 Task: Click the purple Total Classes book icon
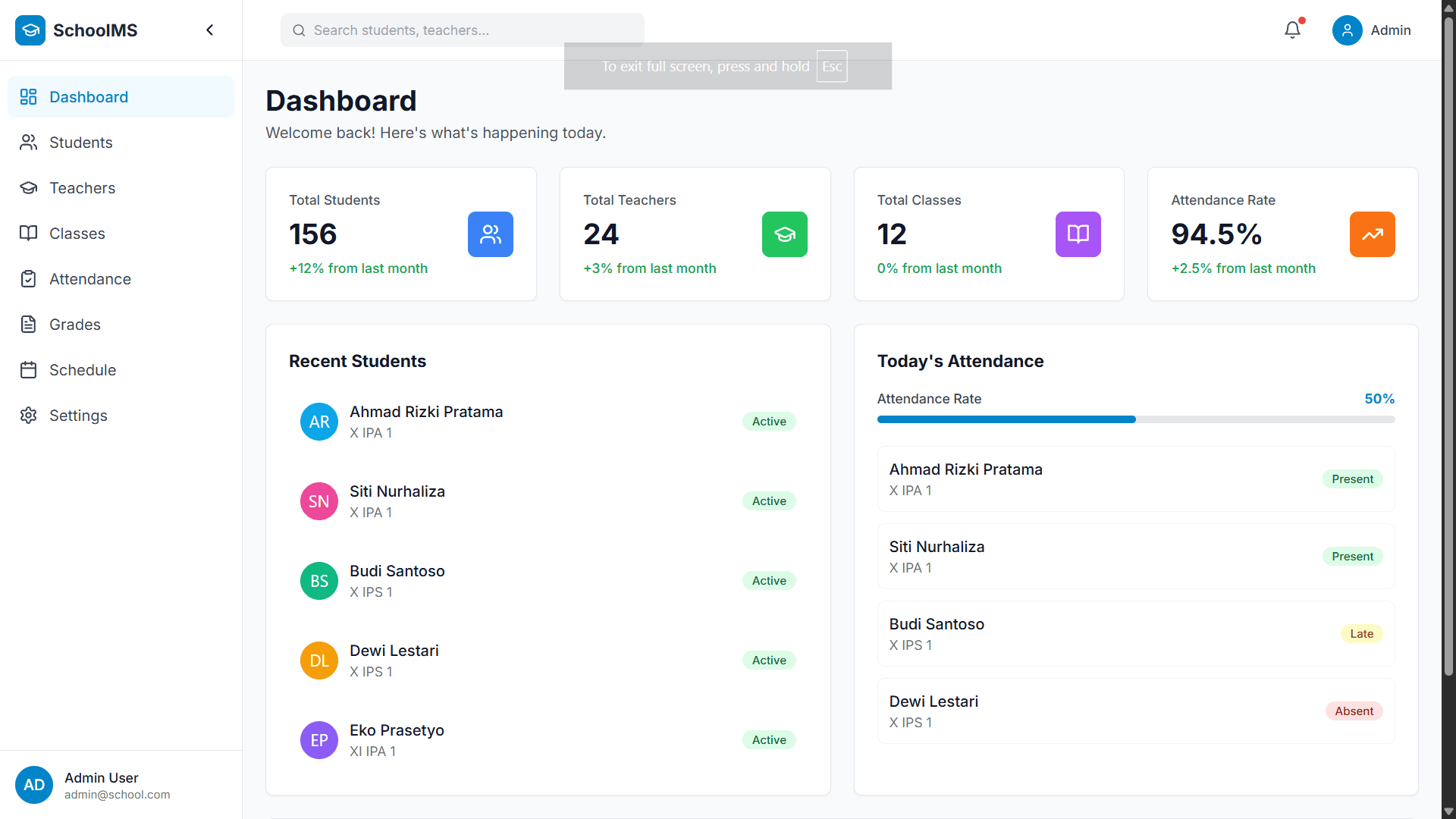pos(1078,234)
